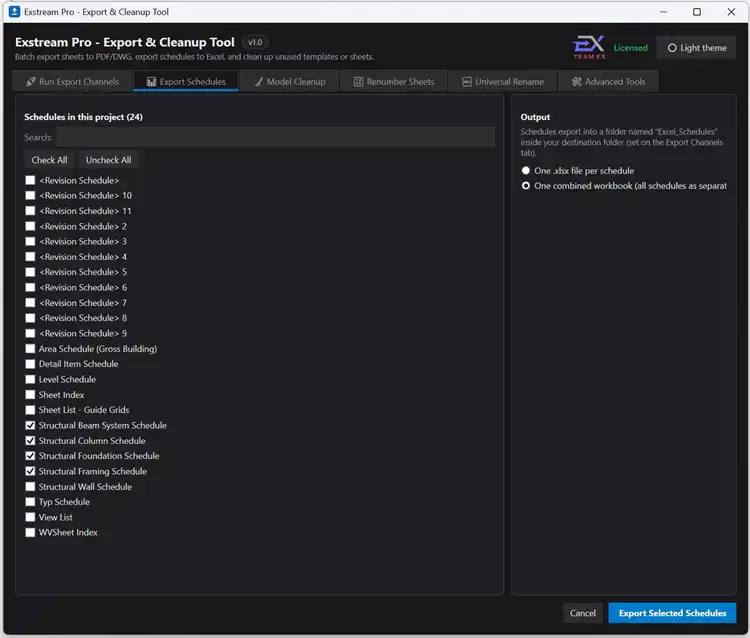The width and height of the screenshot is (750, 638).
Task: Uncheck Structural Column Schedule
Action: 30,440
